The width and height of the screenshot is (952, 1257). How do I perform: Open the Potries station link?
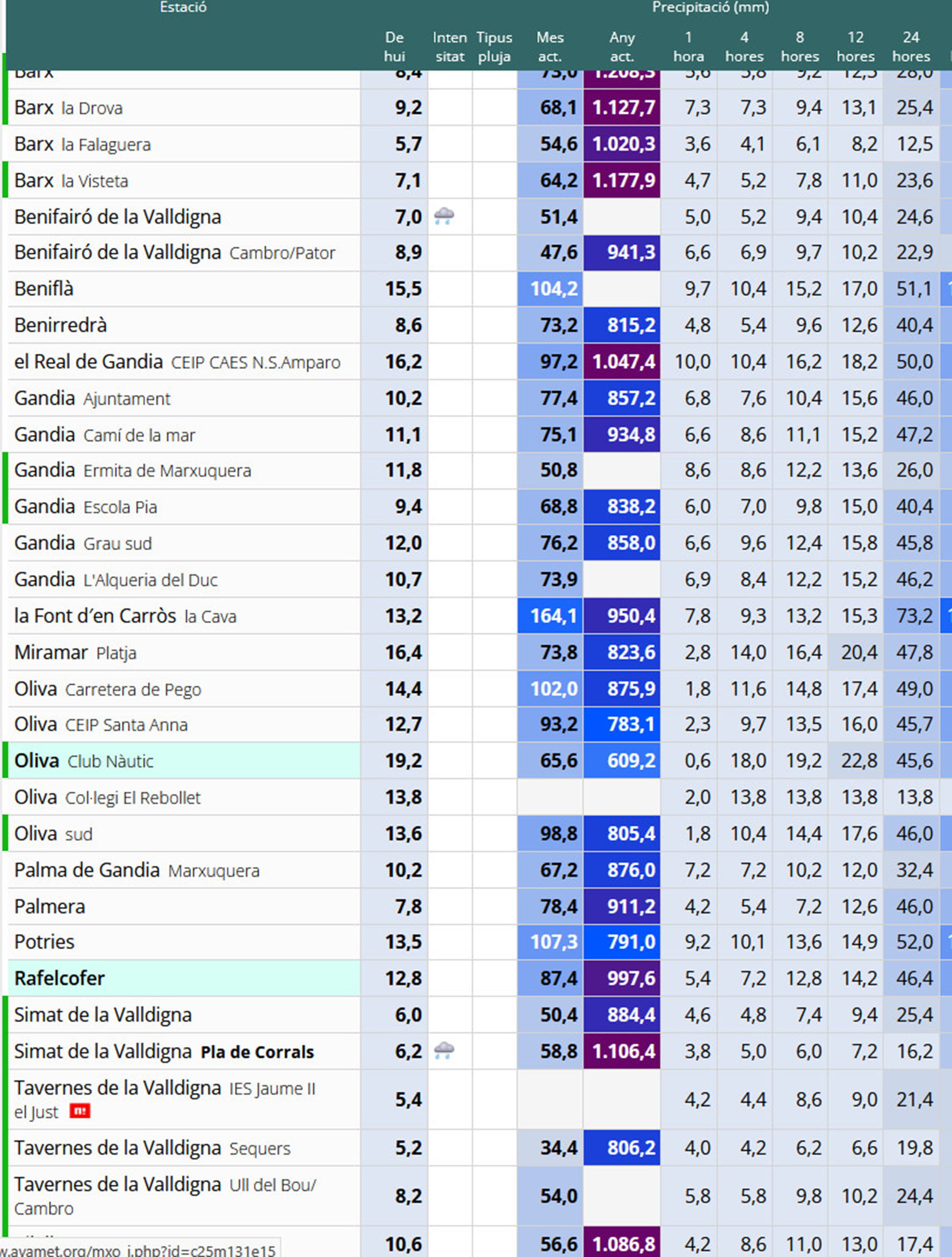click(44, 942)
